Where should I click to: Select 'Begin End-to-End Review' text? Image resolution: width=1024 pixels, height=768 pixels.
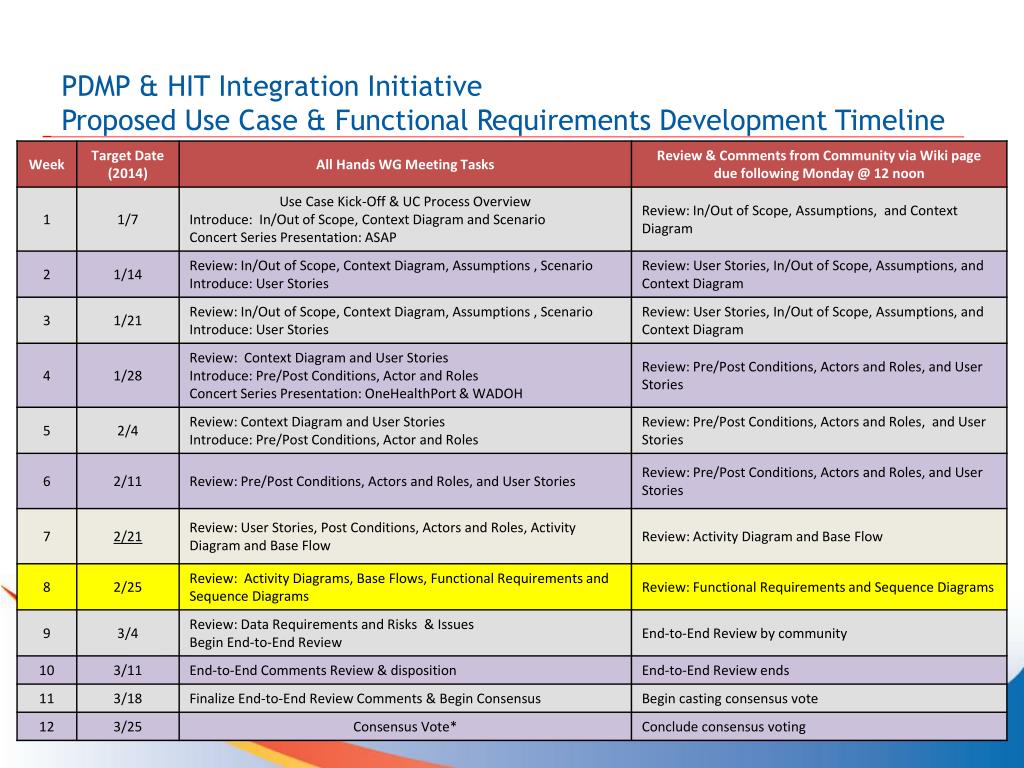[265, 643]
